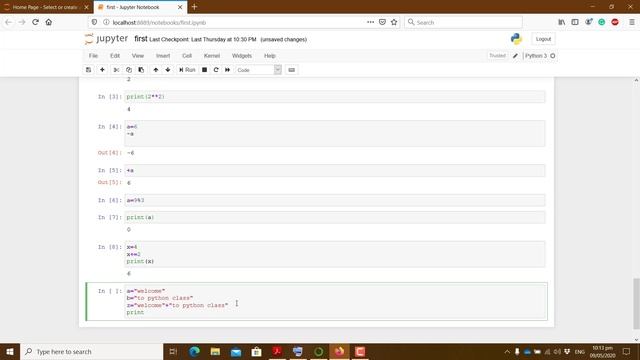Save notebook with the save and checkpoint icon

89,70
